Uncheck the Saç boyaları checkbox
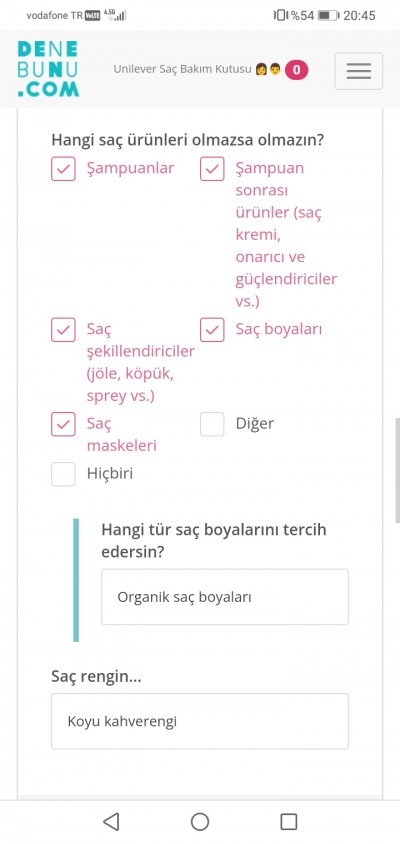This screenshot has width=400, height=844. pos(212,330)
